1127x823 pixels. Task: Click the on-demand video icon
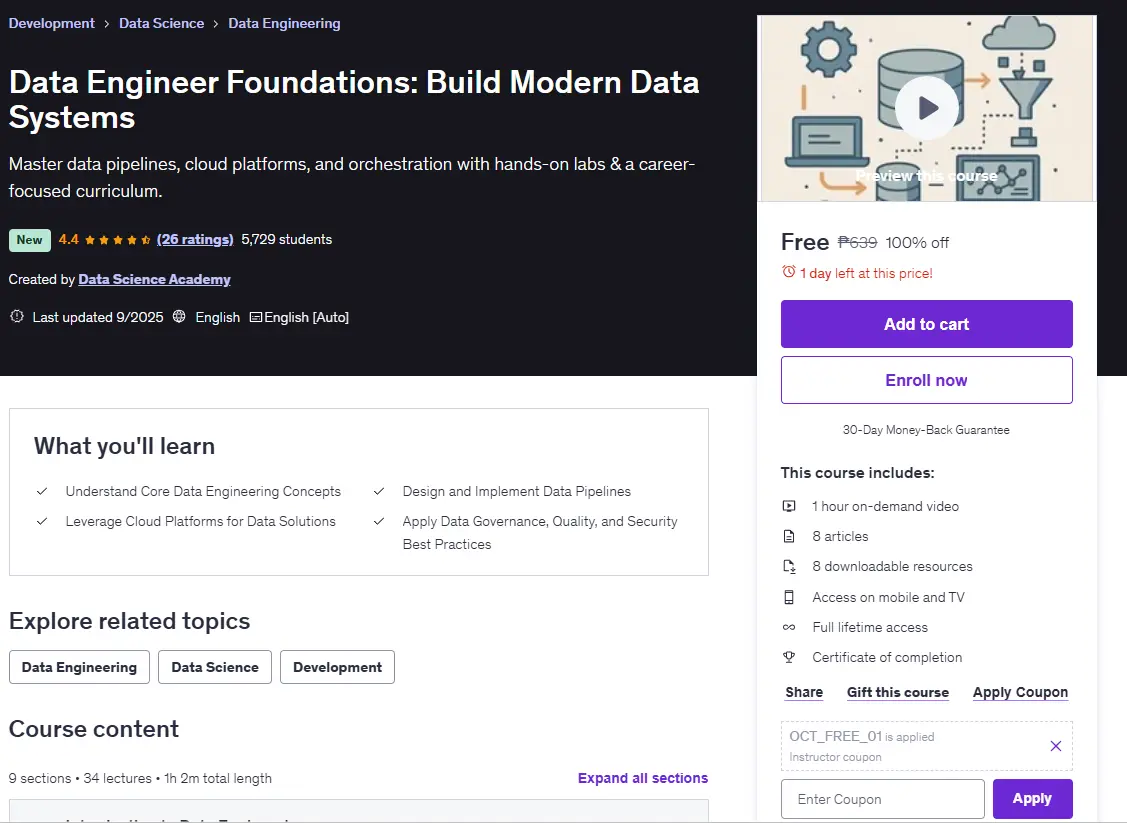click(788, 506)
